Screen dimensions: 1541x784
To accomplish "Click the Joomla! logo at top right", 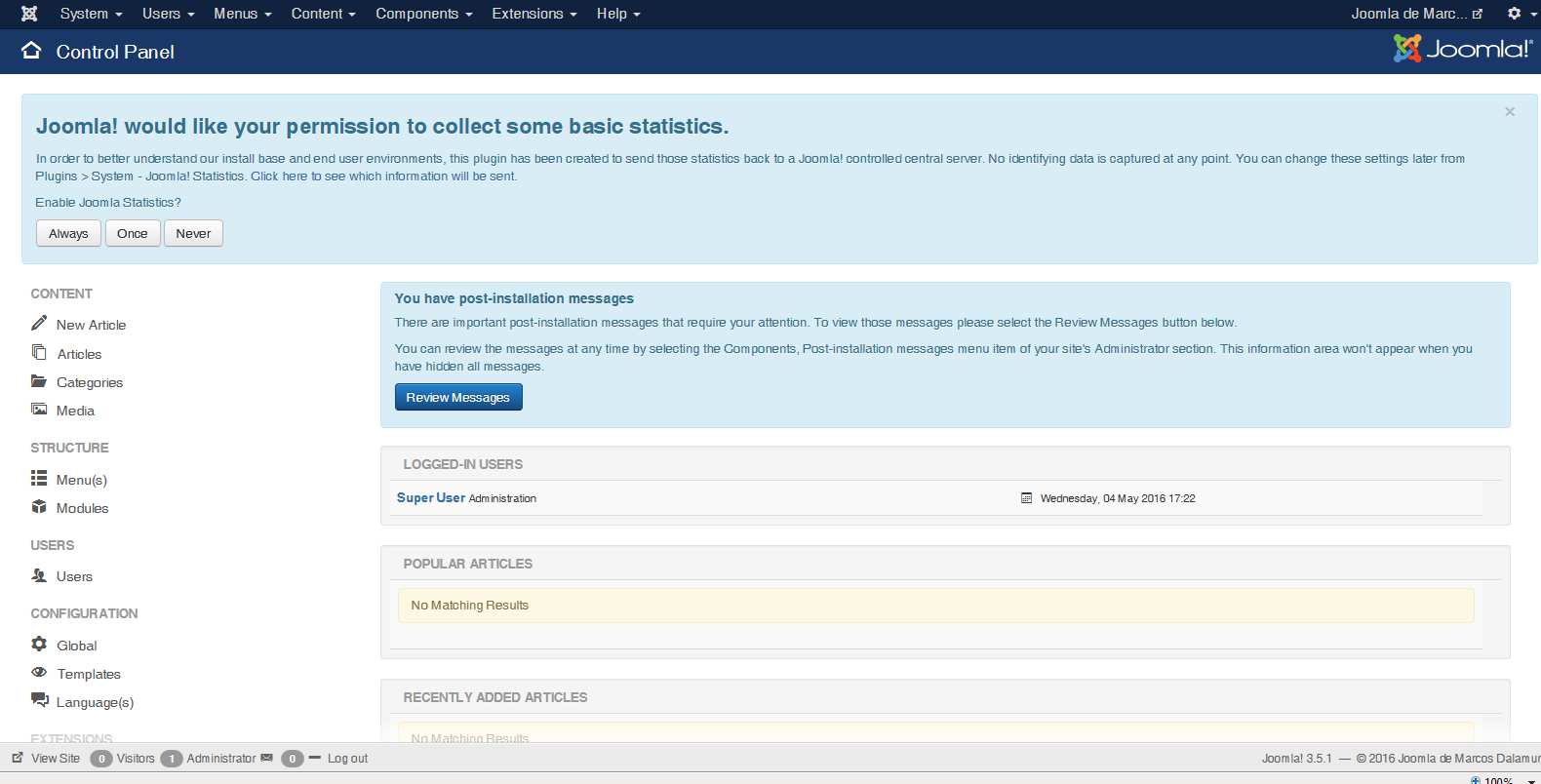I will [1463, 49].
